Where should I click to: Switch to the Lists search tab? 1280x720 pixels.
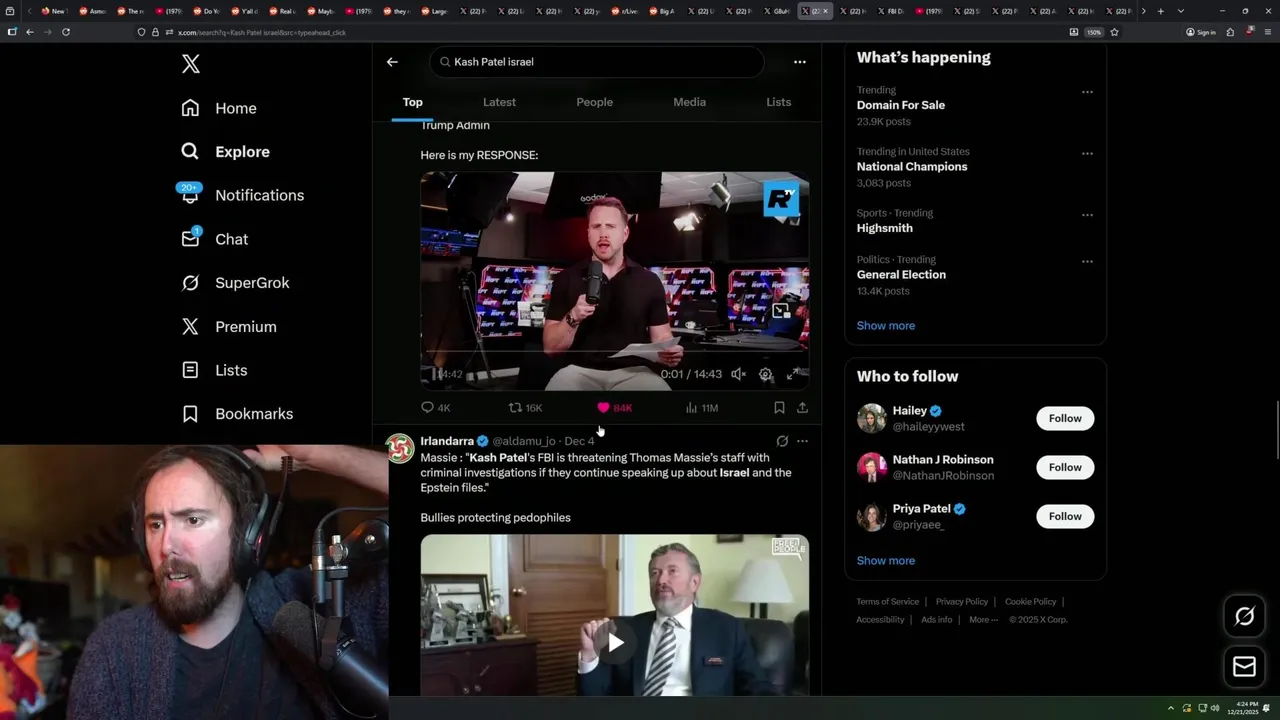point(778,102)
